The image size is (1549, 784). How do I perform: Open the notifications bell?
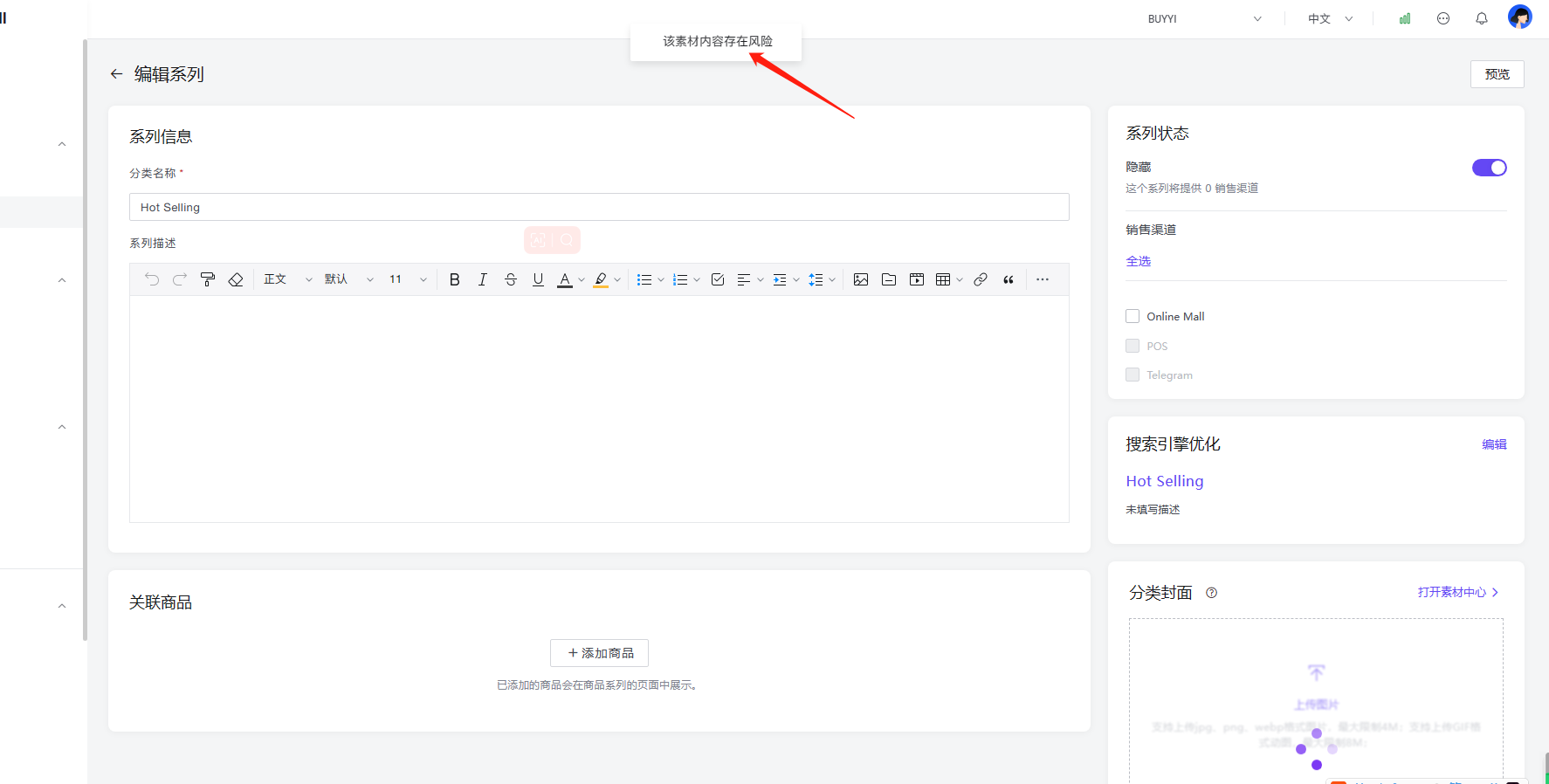[x=1482, y=18]
